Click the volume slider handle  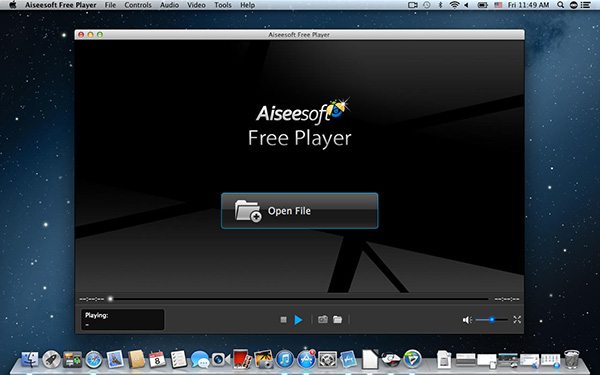492,320
